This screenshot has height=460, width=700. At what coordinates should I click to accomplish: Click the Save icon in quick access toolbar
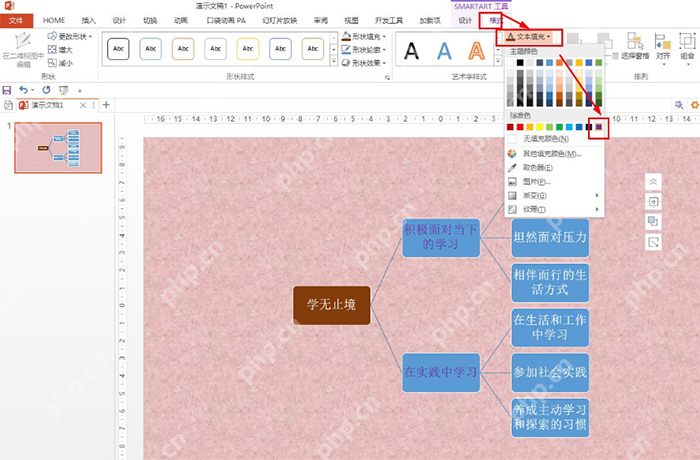tap(7, 90)
